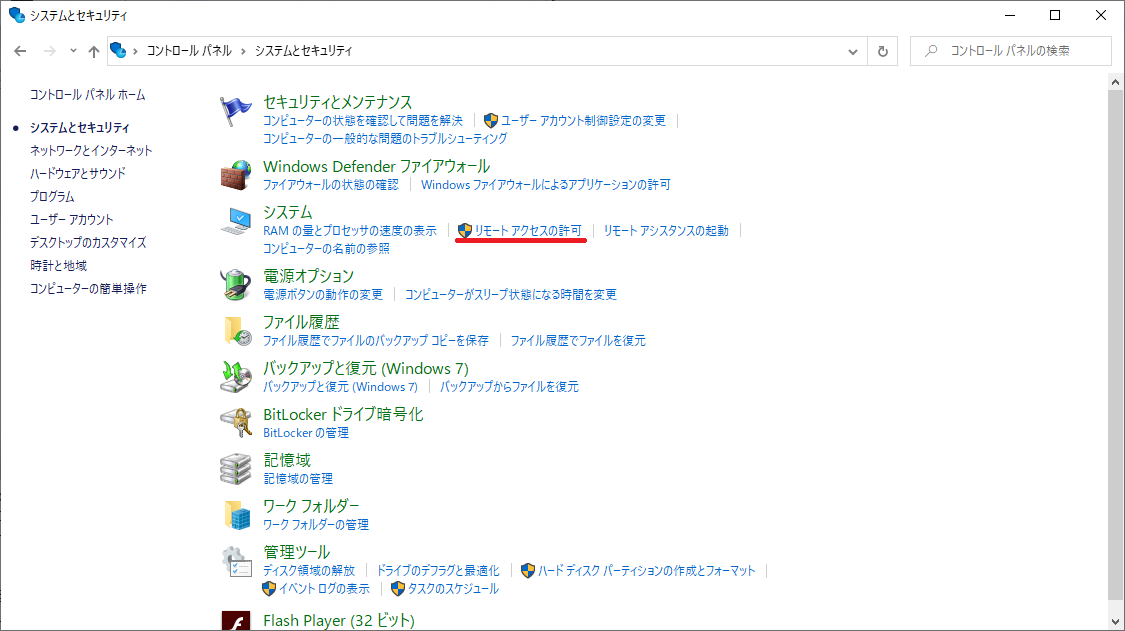Screen dimensions: 1125x631
Task: Click コンピューターがスリープ状態になる時間を変更 link
Action: pyautogui.click(x=511, y=294)
